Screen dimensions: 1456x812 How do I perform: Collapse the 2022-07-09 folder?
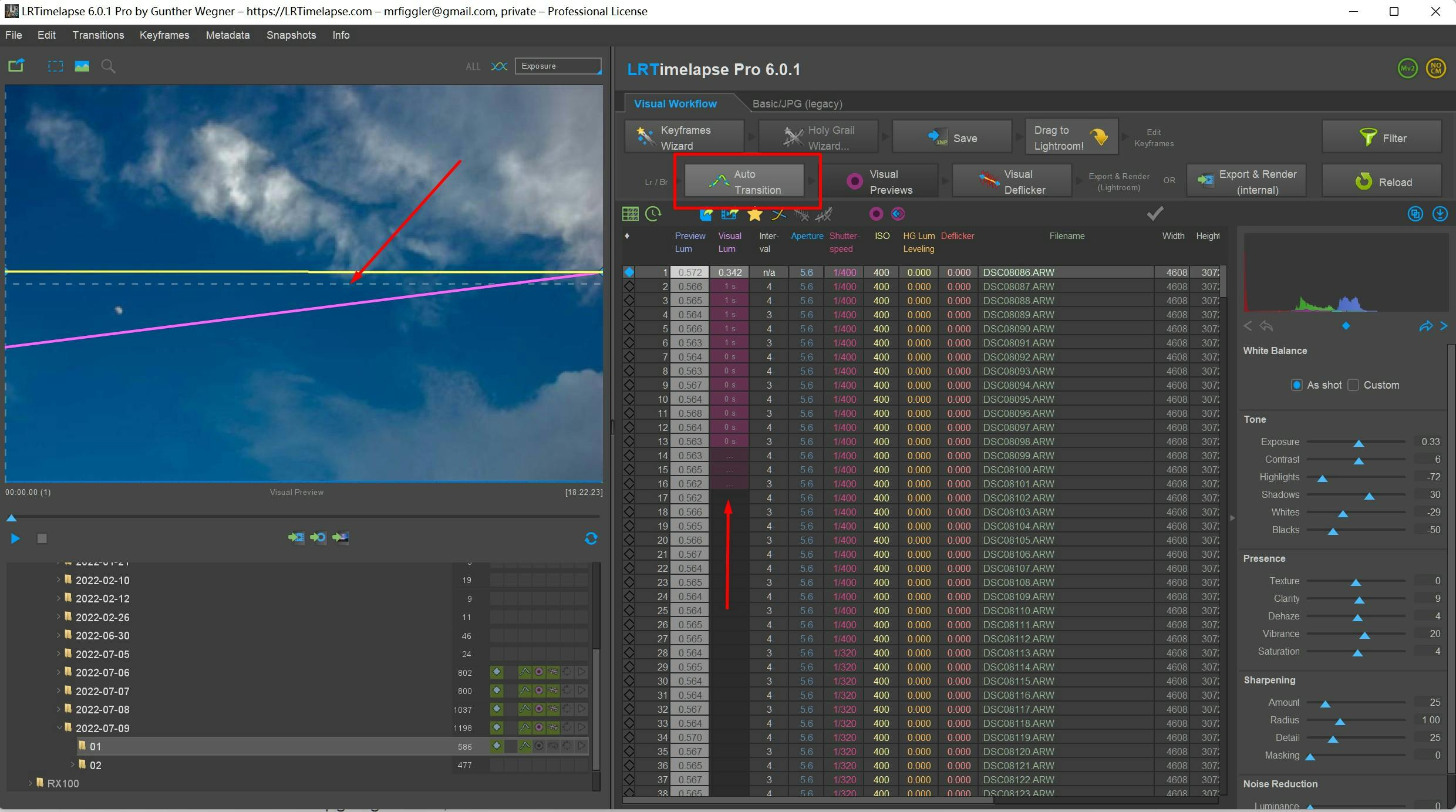(x=59, y=728)
